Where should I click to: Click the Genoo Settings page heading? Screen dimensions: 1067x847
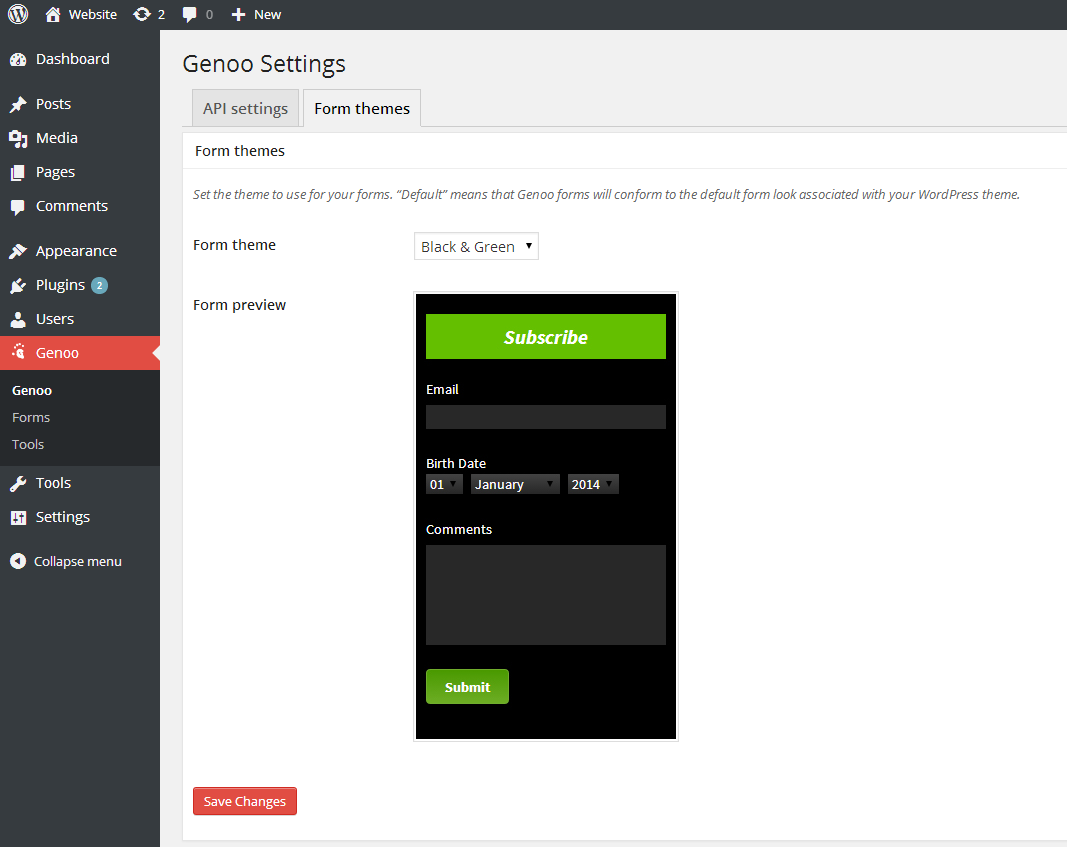click(264, 64)
